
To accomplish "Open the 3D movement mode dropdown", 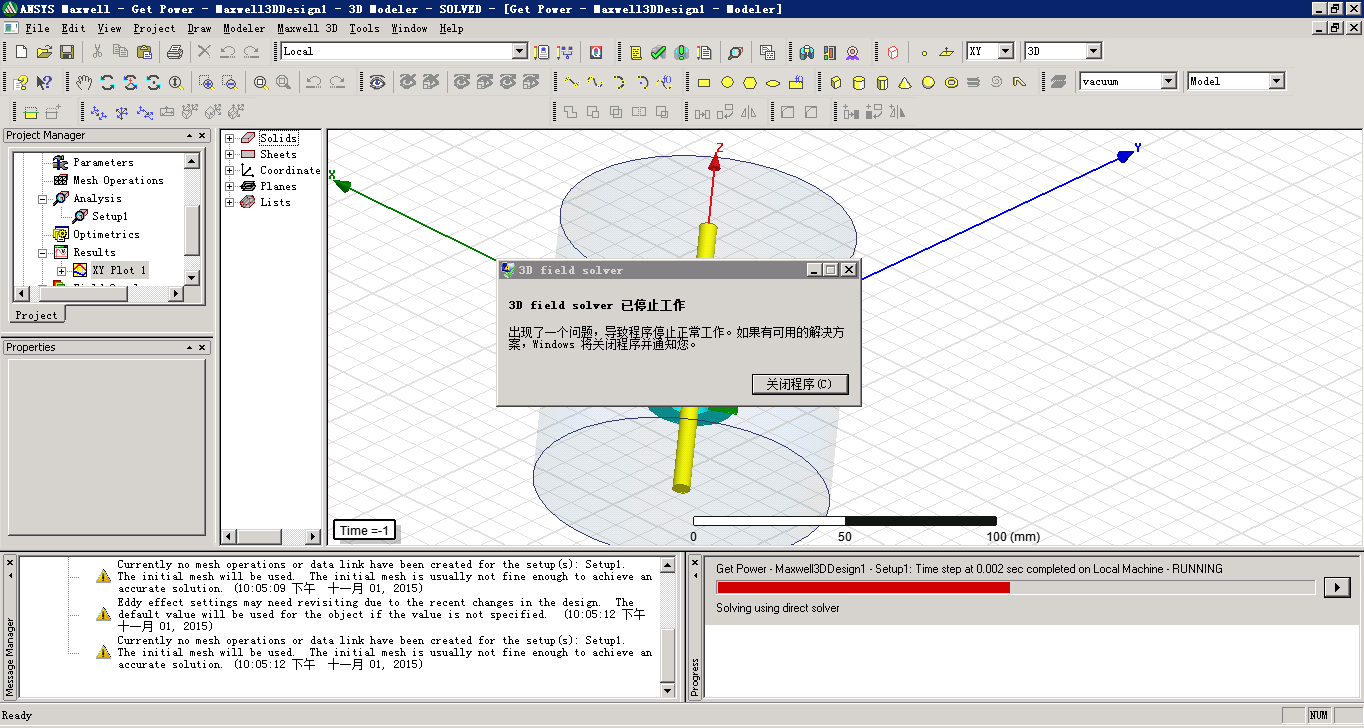I will pos(1093,51).
